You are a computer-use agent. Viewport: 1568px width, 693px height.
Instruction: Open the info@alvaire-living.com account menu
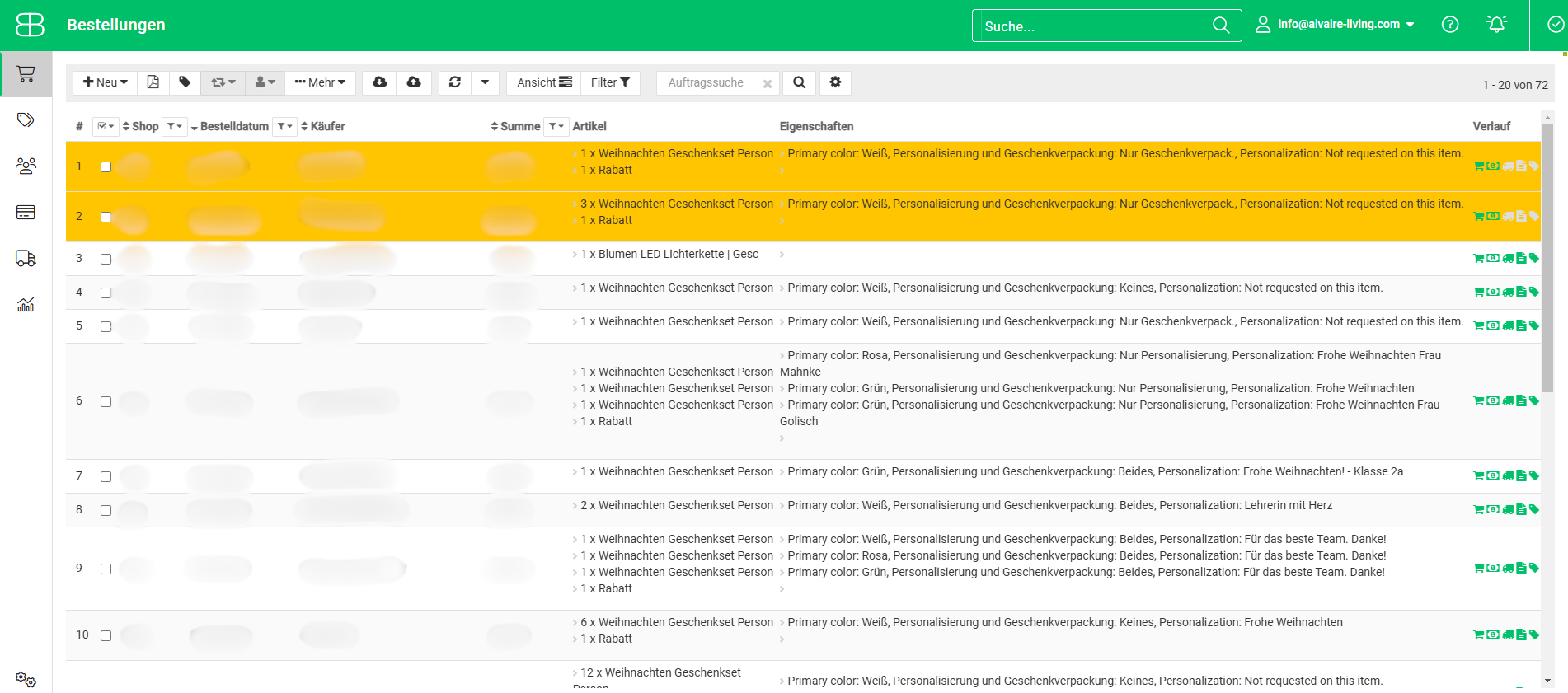[x=1336, y=25]
